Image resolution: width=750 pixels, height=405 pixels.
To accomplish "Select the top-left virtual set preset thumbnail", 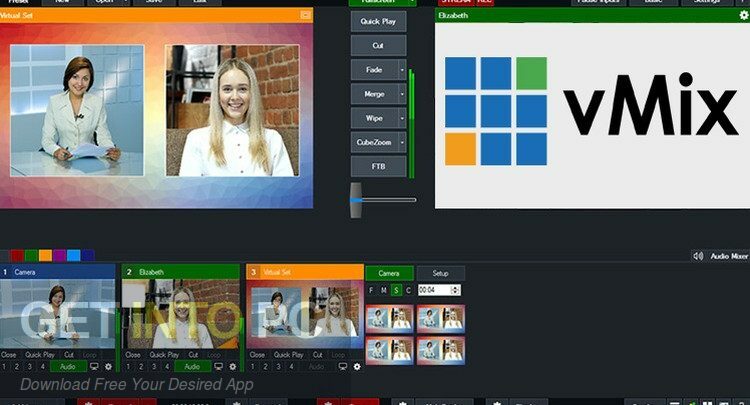I will click(x=389, y=319).
